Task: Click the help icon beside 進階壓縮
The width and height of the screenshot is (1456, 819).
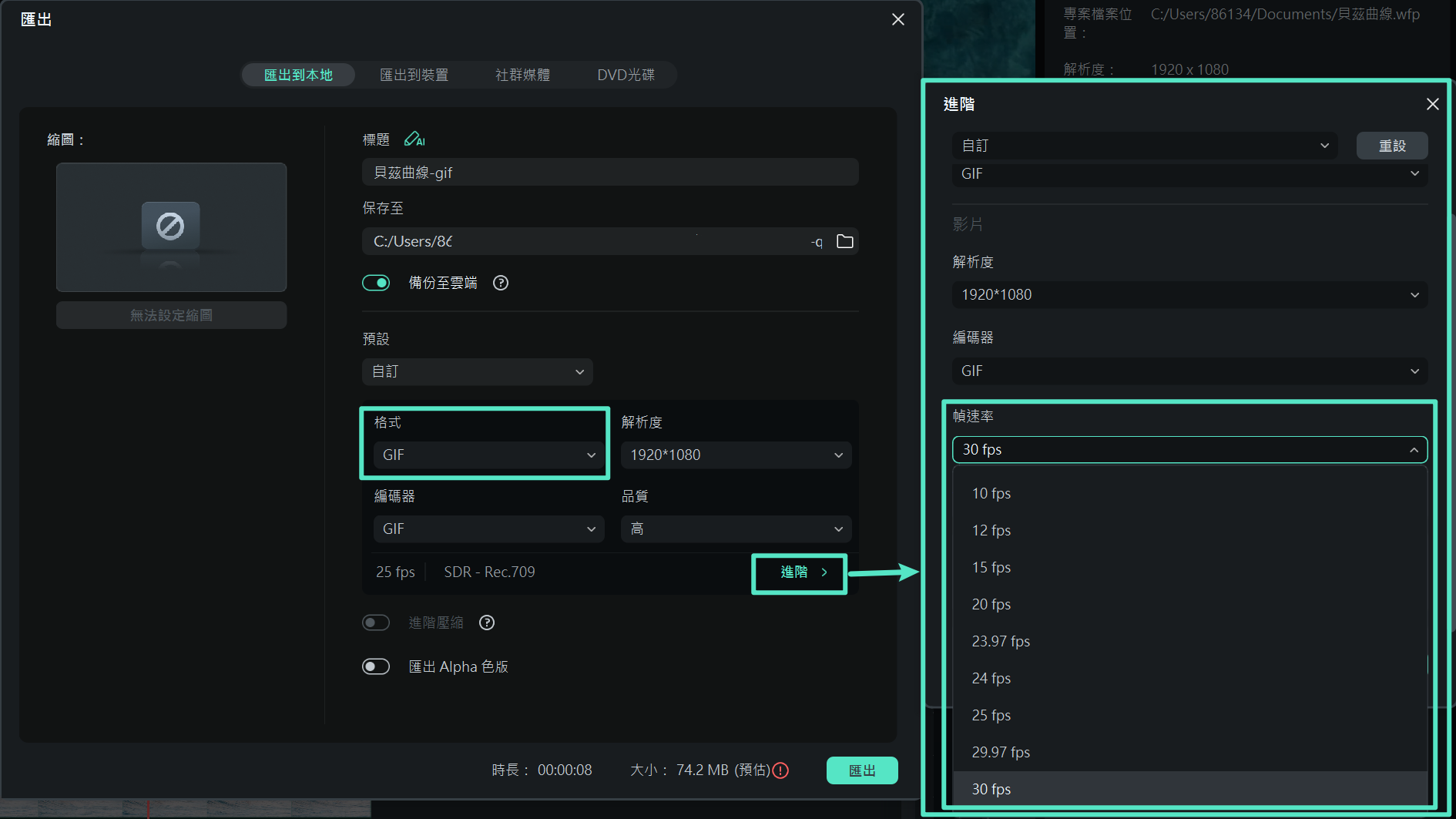Action: click(487, 623)
